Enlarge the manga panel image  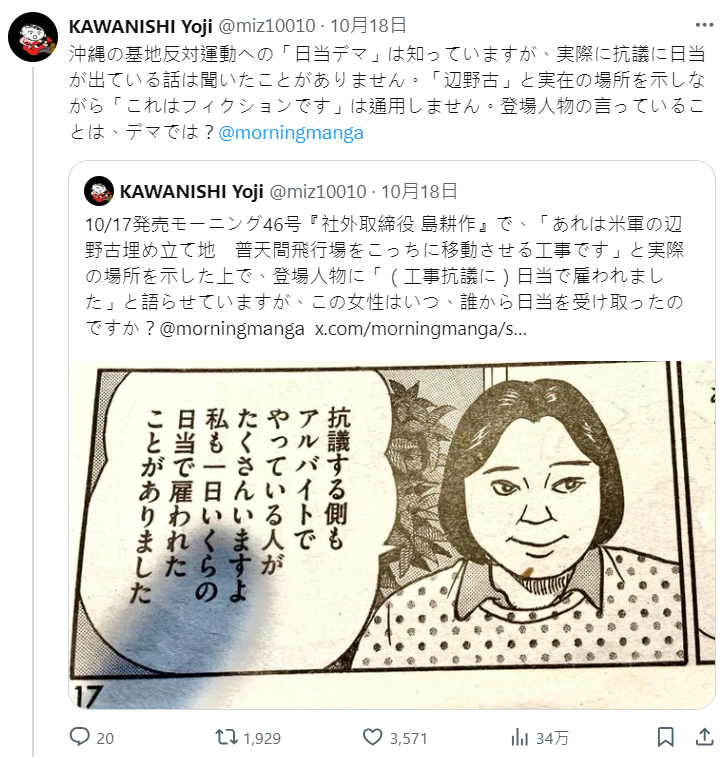tap(392, 534)
